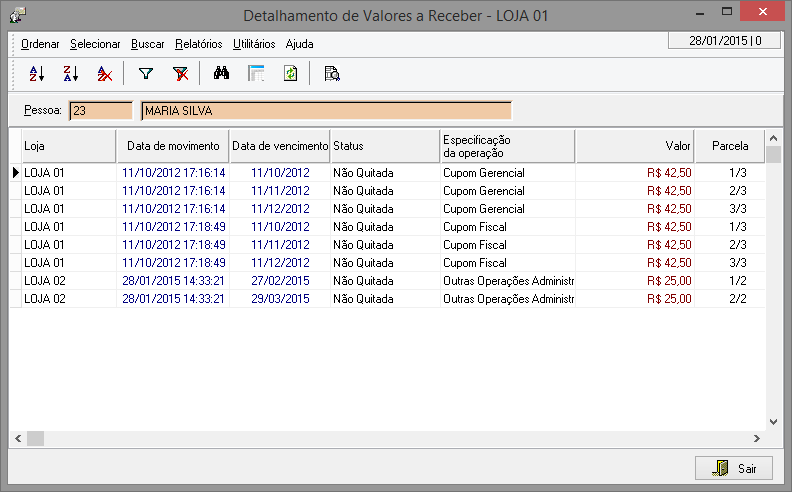This screenshot has height=492, width=792.
Task: Click the Valor column header
Action: click(634, 146)
